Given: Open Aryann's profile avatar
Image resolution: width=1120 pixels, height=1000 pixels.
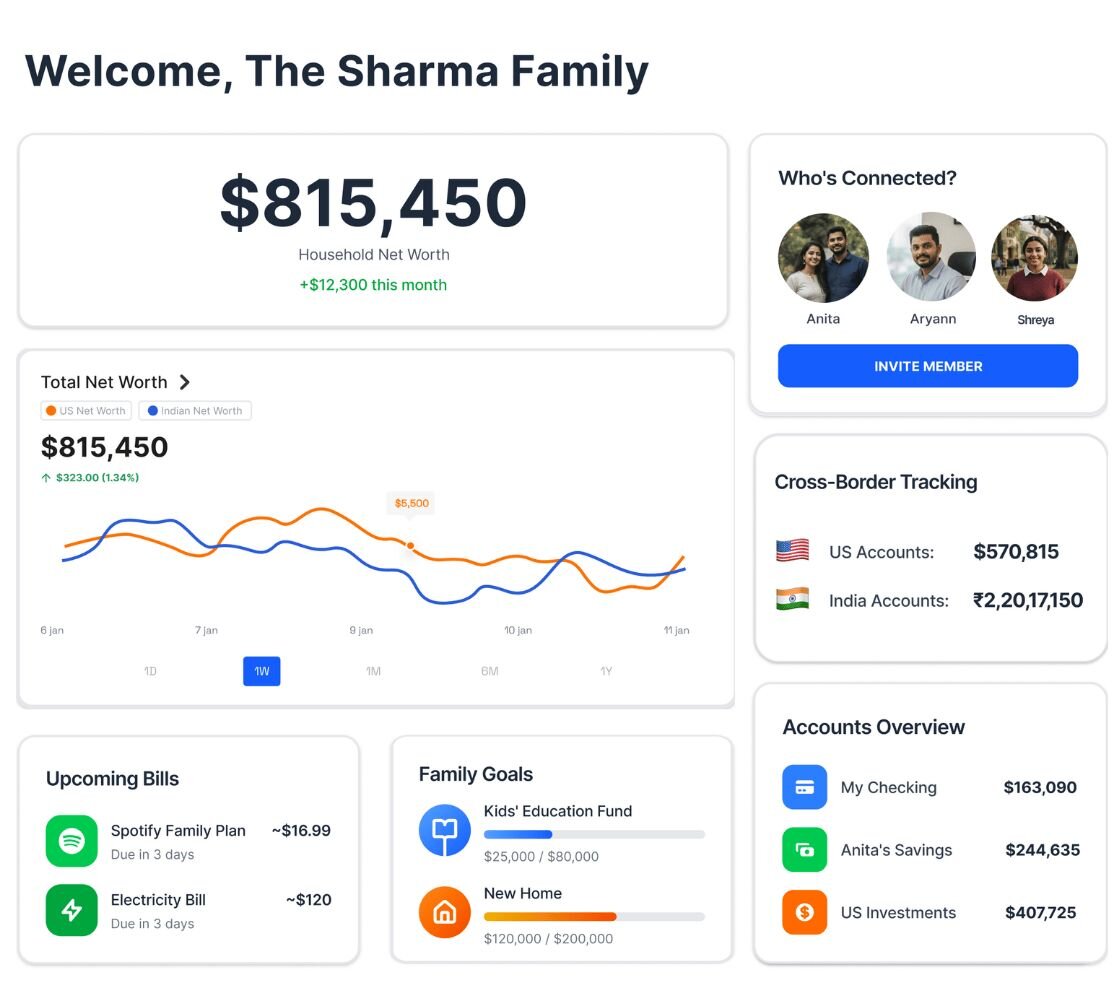Looking at the screenshot, I should [931, 257].
